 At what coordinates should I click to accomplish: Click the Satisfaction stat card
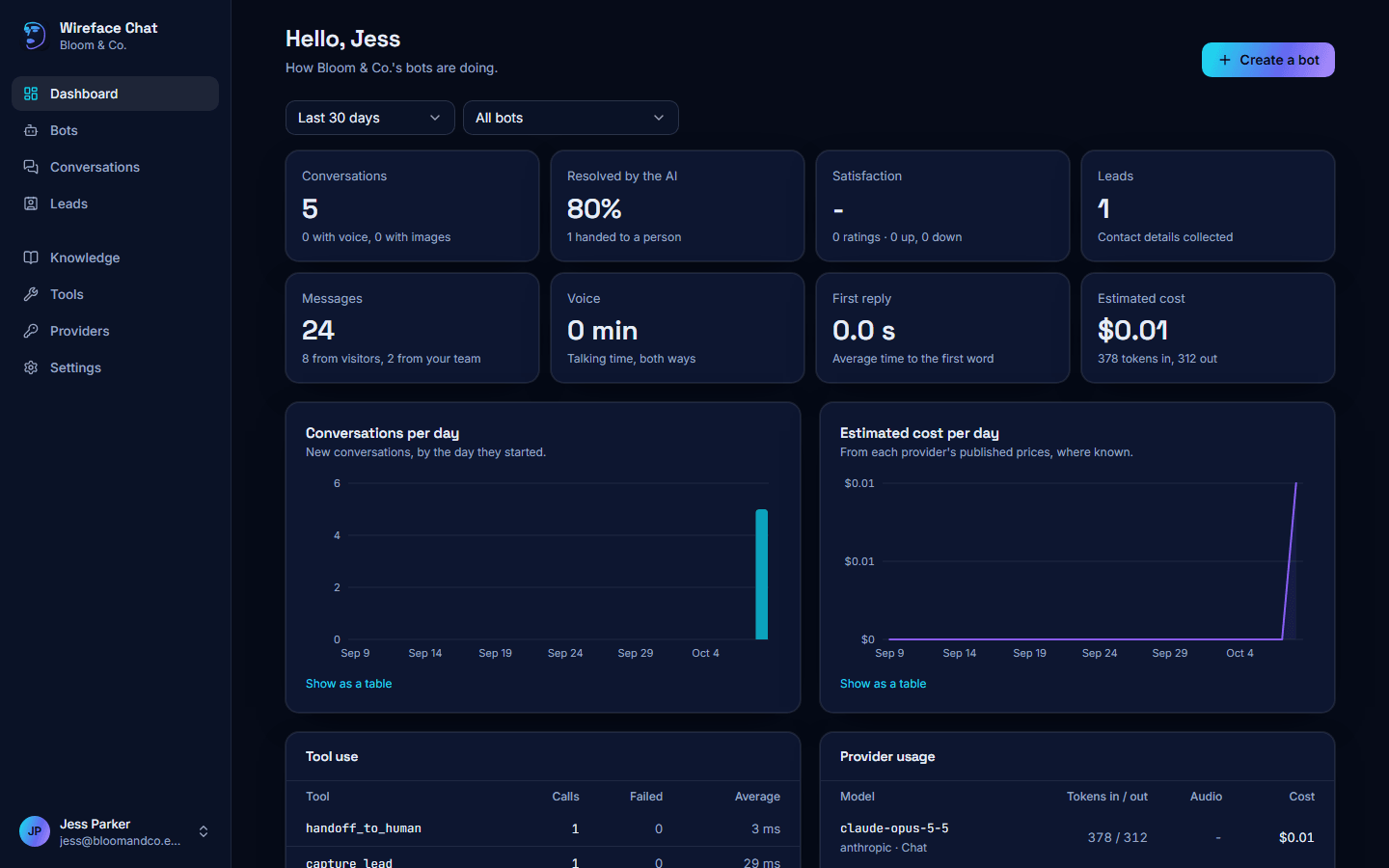pyautogui.click(x=942, y=205)
